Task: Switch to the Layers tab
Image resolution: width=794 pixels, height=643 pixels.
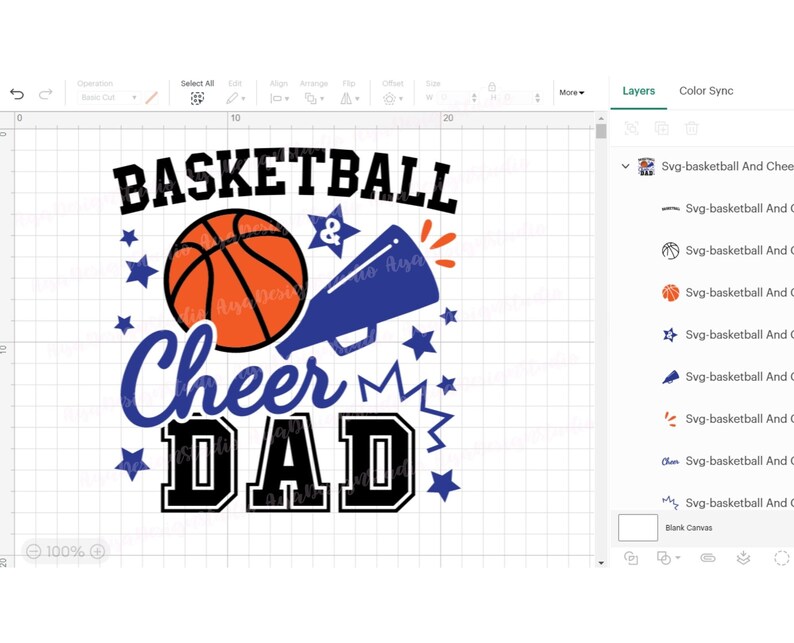Action: (x=639, y=91)
